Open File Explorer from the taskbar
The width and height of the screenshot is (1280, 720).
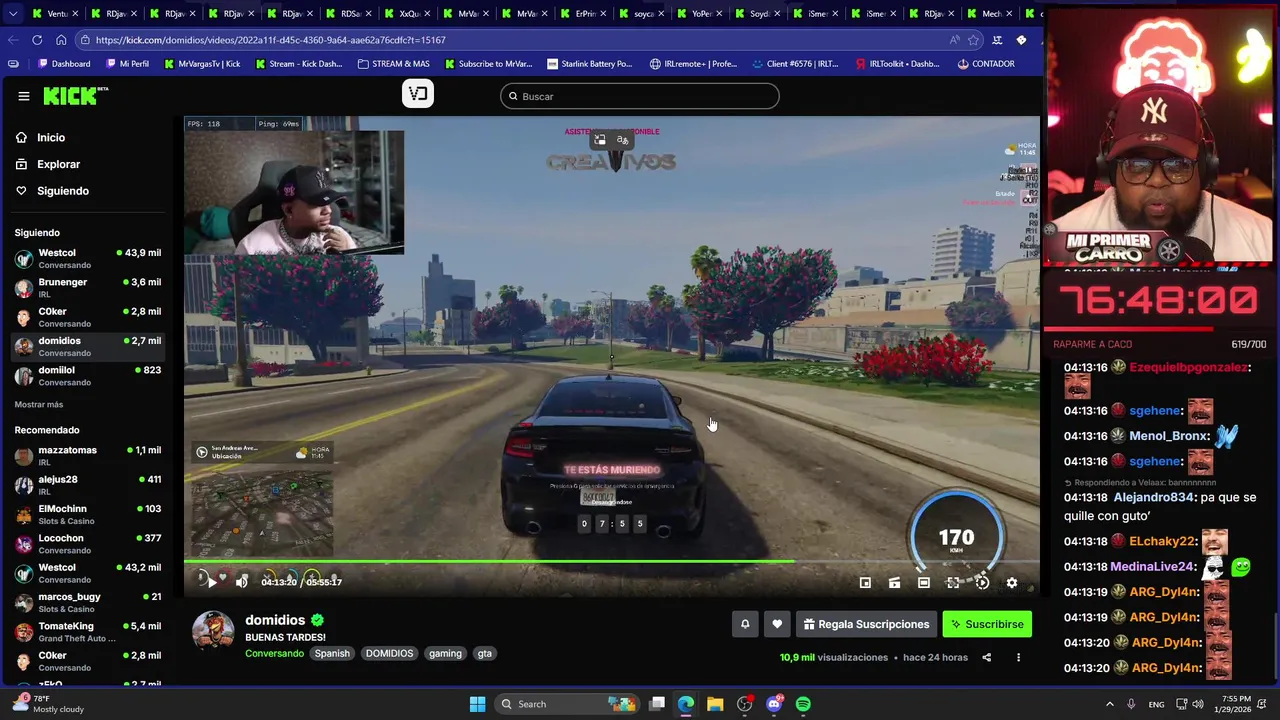coord(715,704)
